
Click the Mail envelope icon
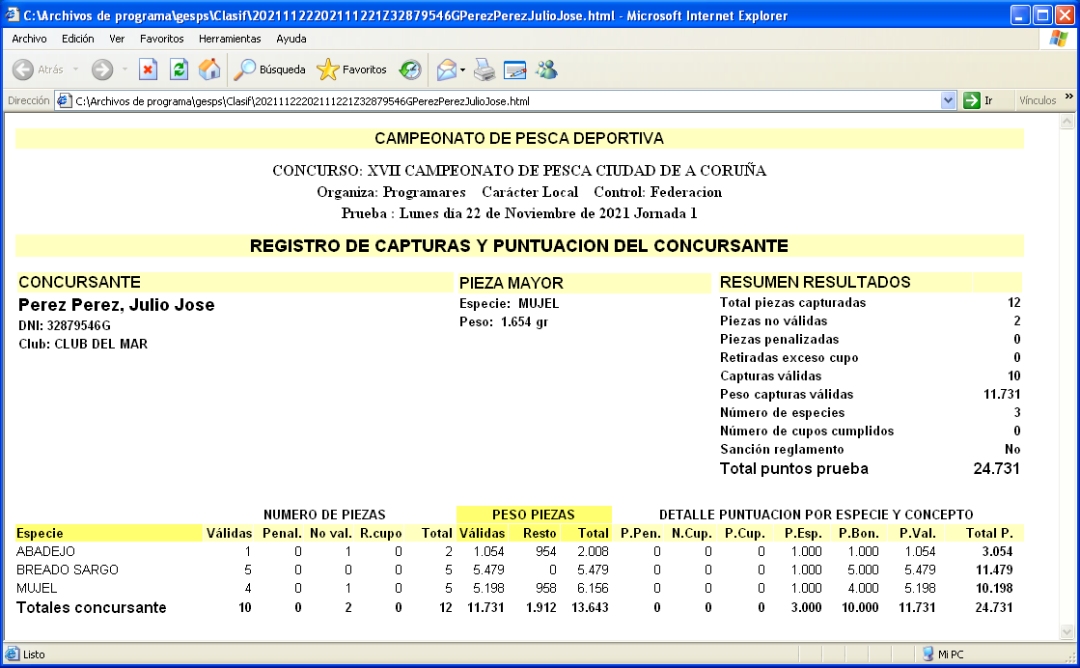447,70
